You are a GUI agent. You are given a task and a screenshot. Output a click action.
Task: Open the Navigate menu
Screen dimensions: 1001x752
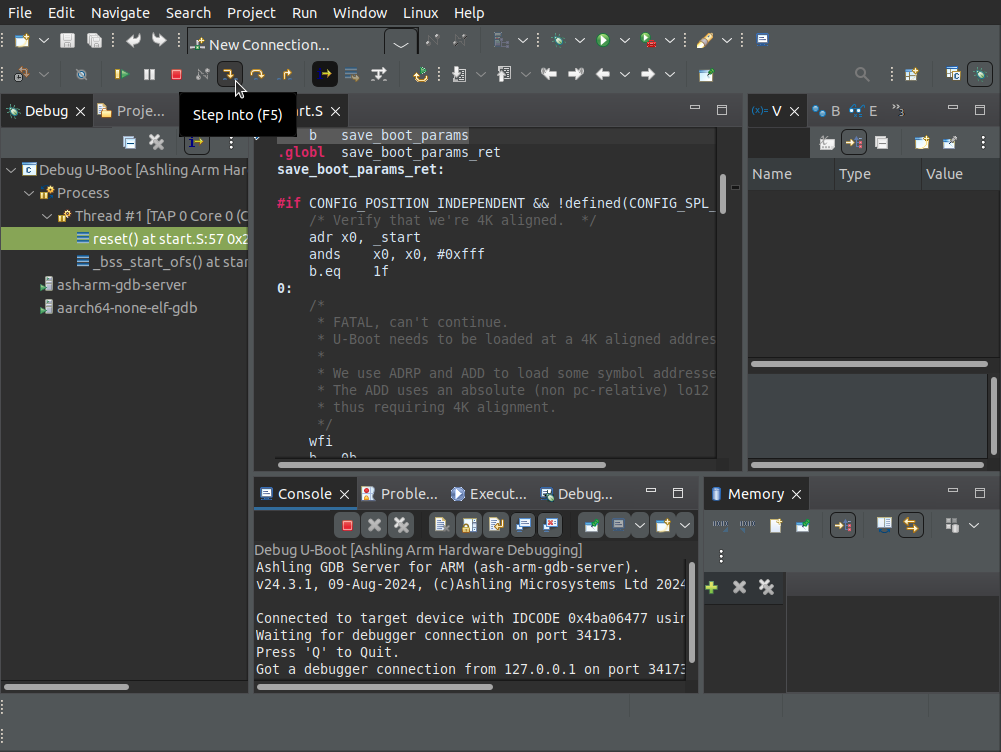pos(120,13)
